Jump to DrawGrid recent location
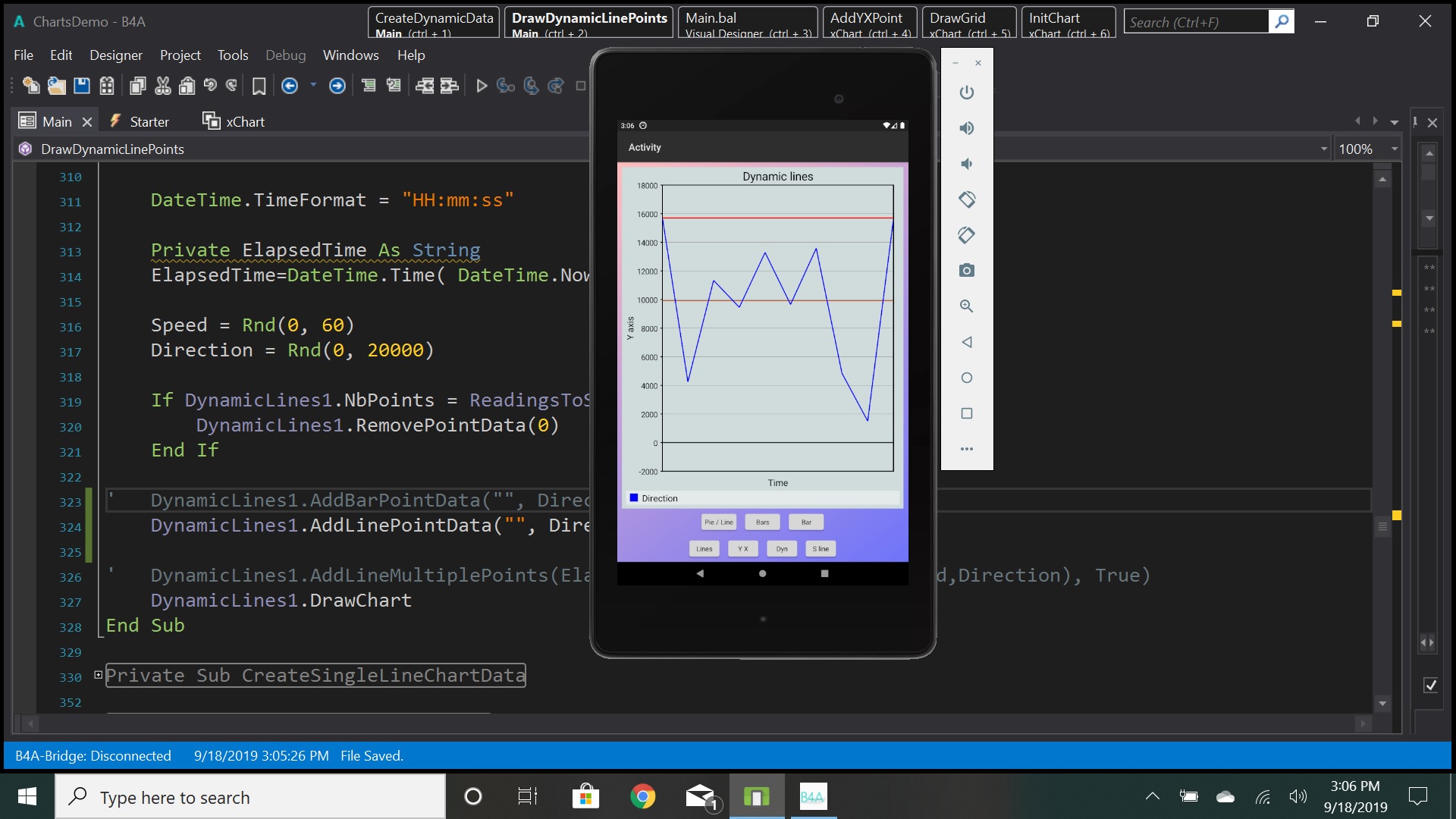The image size is (1456, 819). (969, 23)
